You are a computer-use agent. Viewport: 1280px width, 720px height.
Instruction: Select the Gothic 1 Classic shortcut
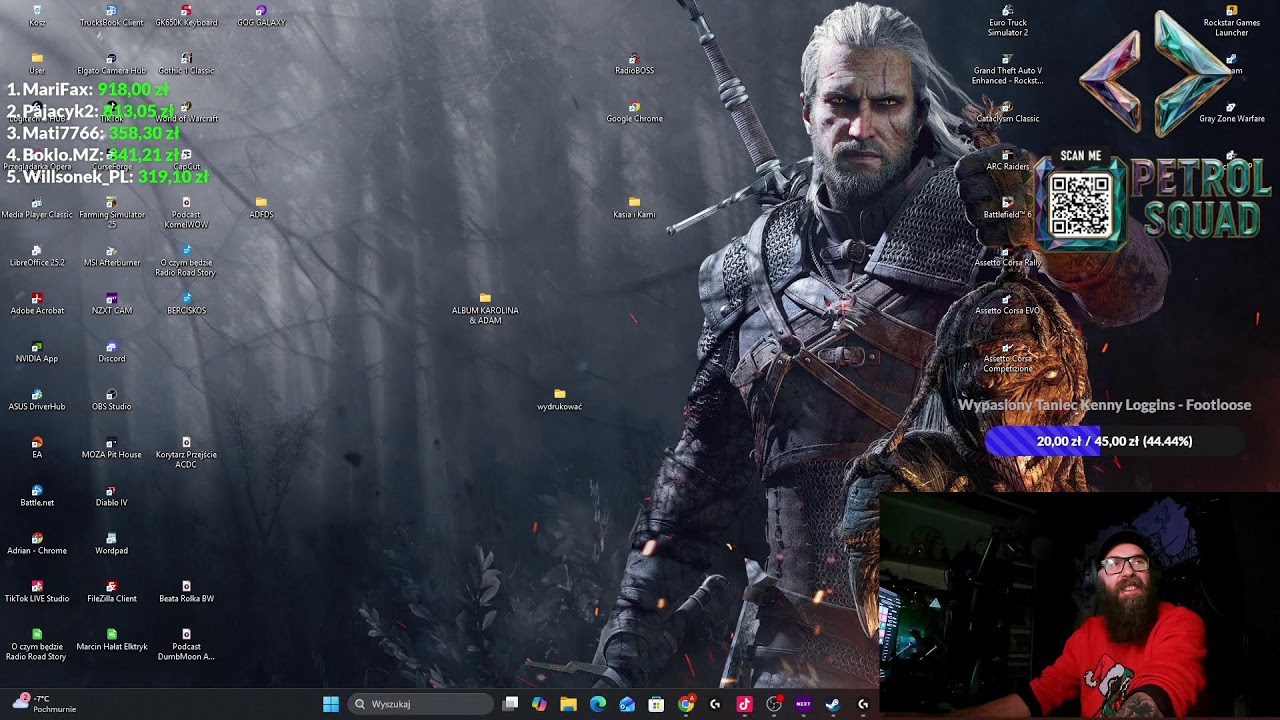tap(186, 63)
